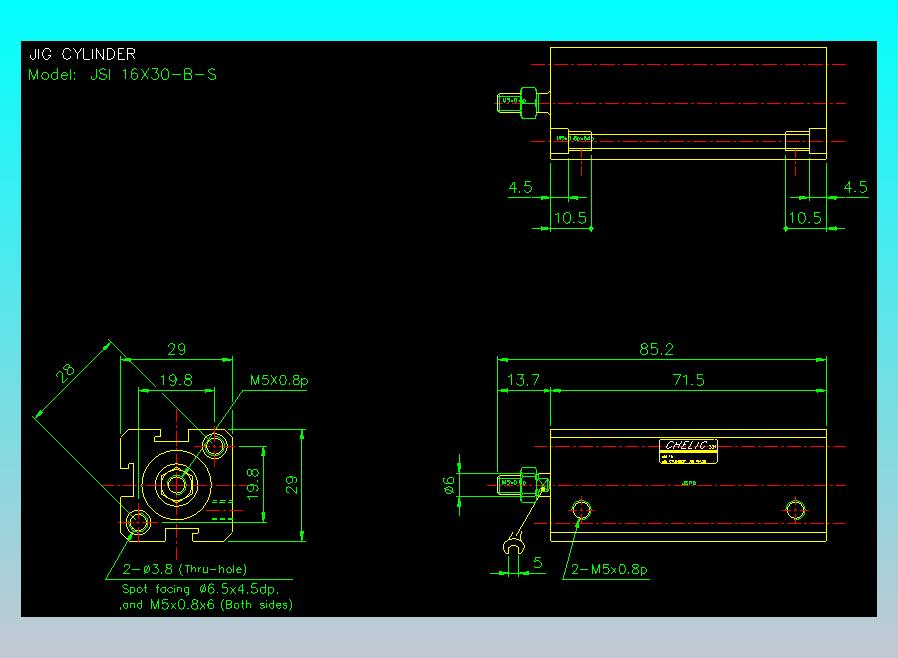
Task: Select the "2-ø3.8 (Thru-hole)" note
Action: (x=184, y=569)
